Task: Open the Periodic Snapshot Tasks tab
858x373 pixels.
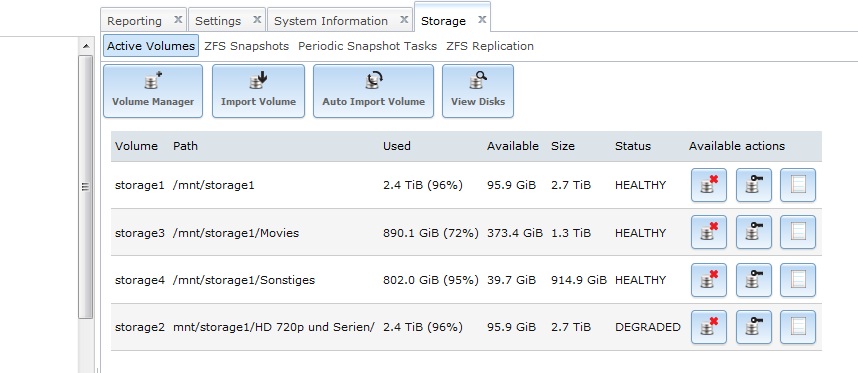Action: [x=367, y=46]
